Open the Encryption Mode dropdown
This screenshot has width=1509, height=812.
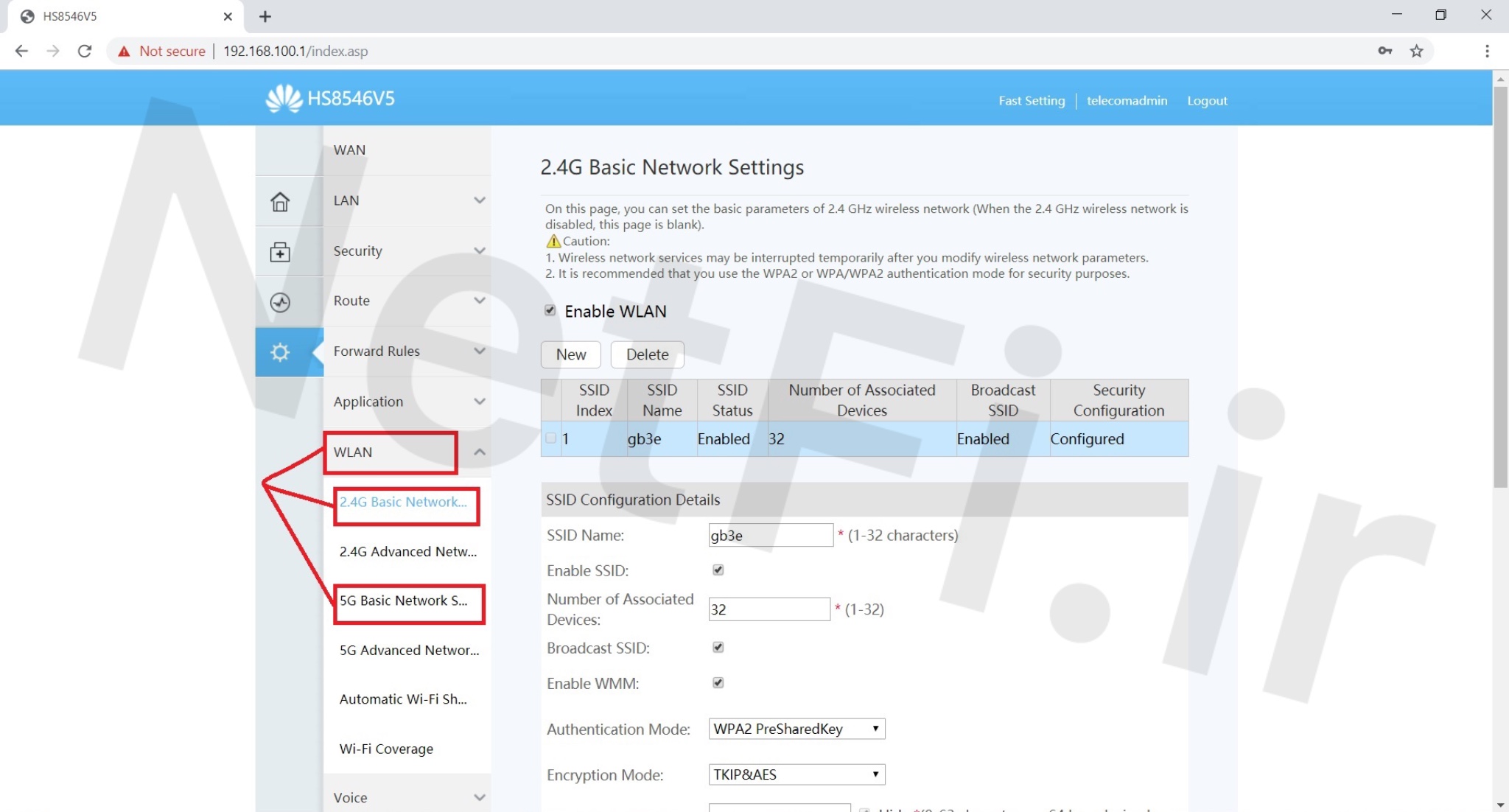(x=796, y=774)
